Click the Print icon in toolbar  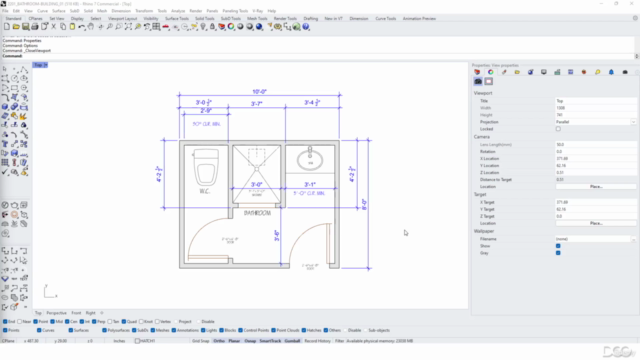(35, 27)
